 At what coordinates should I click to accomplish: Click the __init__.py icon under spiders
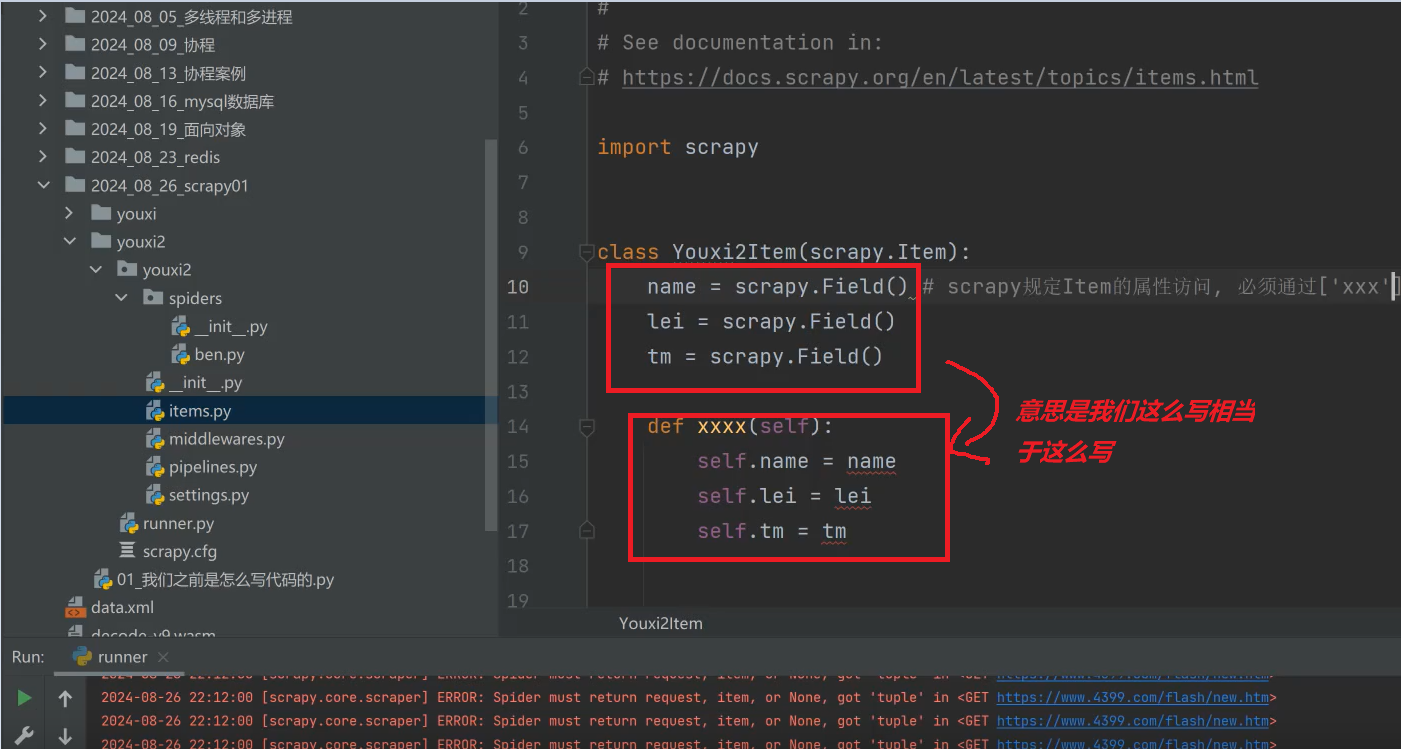click(x=181, y=326)
